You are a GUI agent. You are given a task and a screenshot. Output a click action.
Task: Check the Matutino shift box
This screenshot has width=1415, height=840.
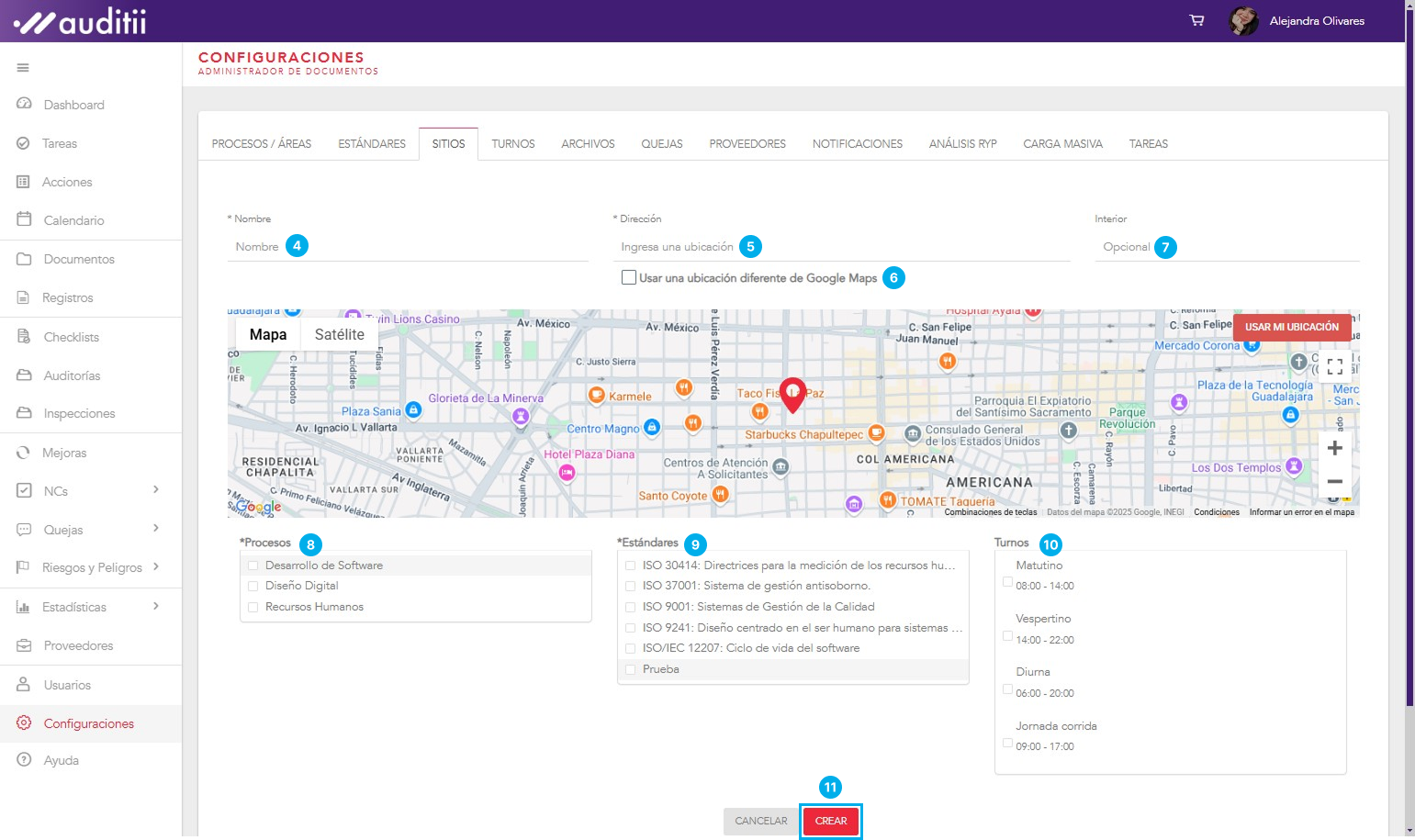coord(1007,582)
